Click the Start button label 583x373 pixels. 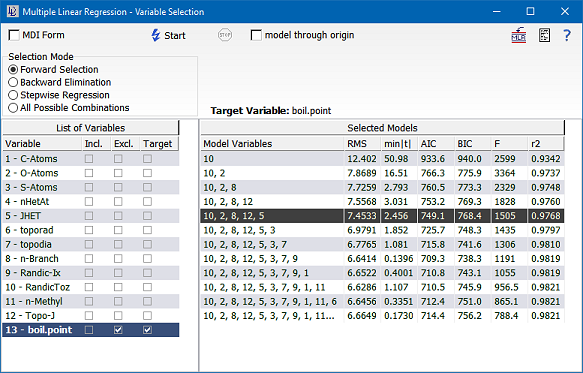[x=175, y=36]
